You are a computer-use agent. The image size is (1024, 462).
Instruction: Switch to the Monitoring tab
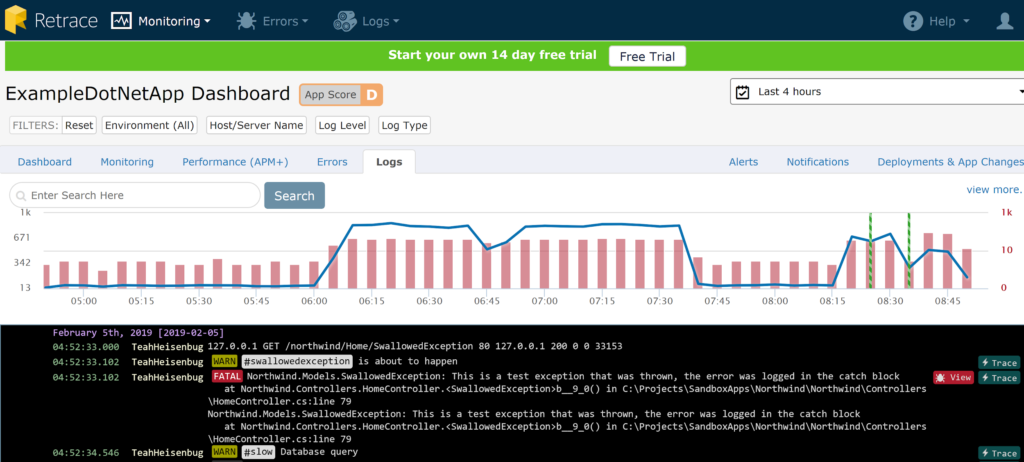127,162
